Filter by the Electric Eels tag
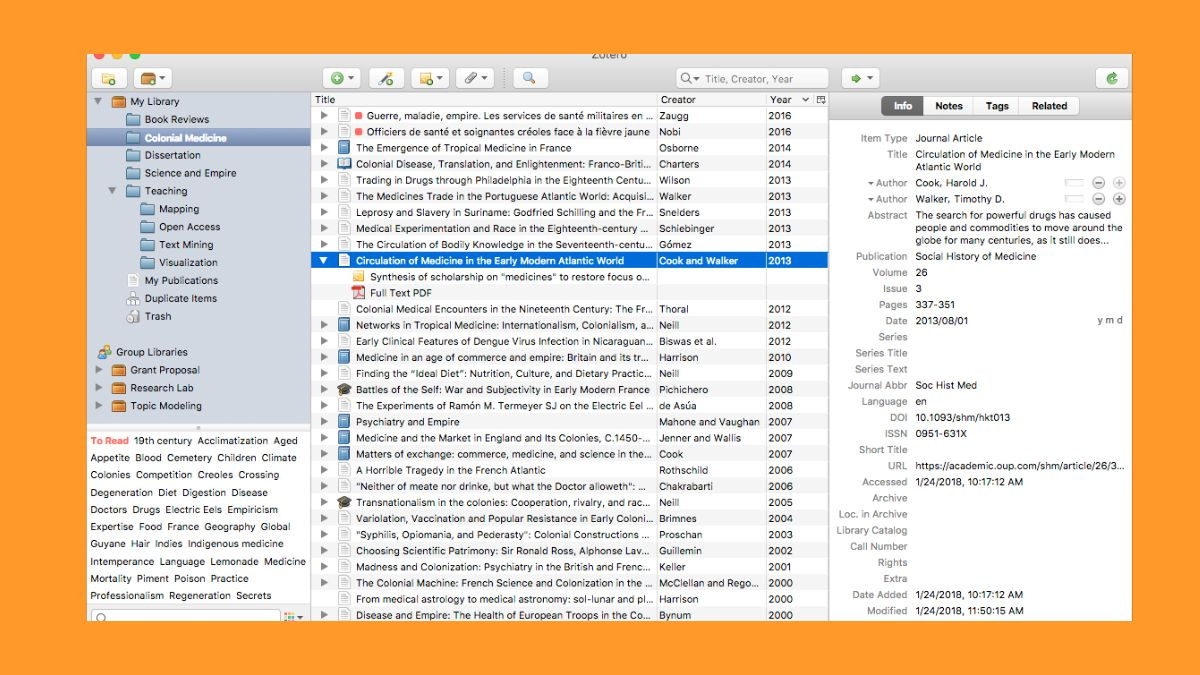Image resolution: width=1200 pixels, height=675 pixels. 194,510
